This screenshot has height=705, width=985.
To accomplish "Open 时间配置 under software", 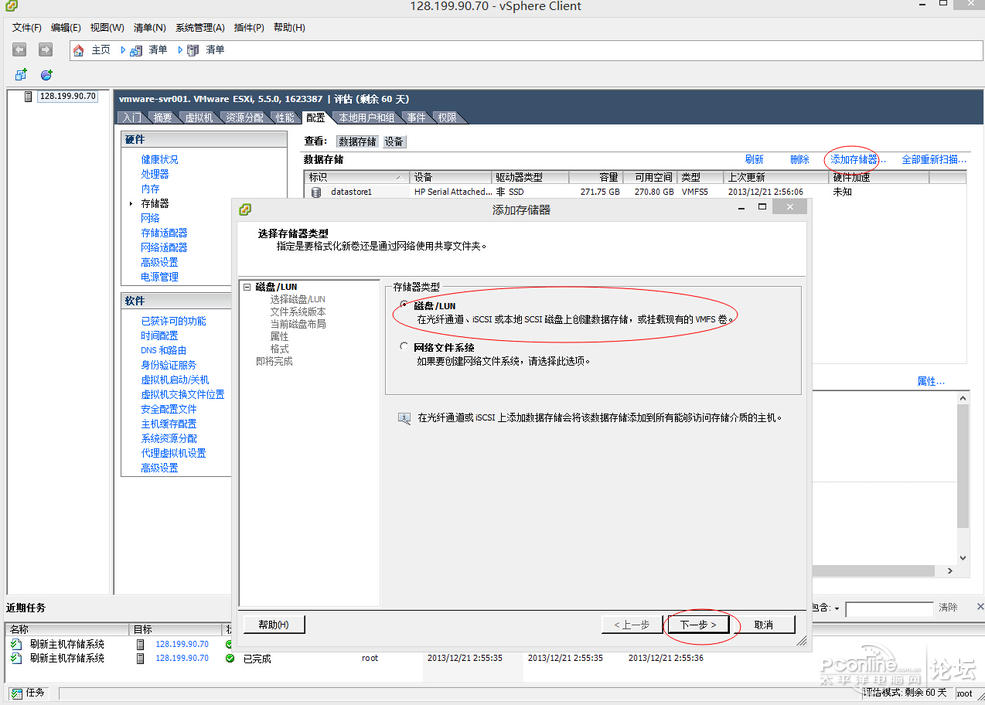I will point(159,336).
